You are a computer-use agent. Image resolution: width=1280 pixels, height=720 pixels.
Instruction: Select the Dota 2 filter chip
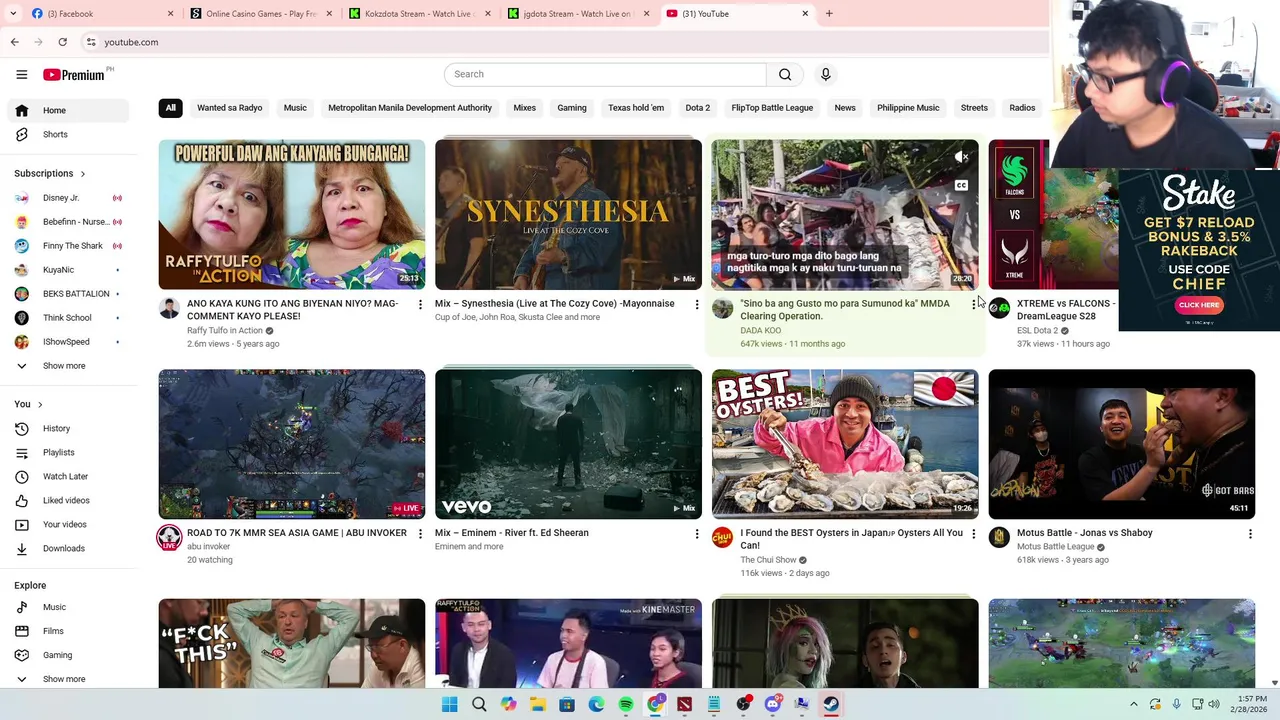(x=697, y=108)
